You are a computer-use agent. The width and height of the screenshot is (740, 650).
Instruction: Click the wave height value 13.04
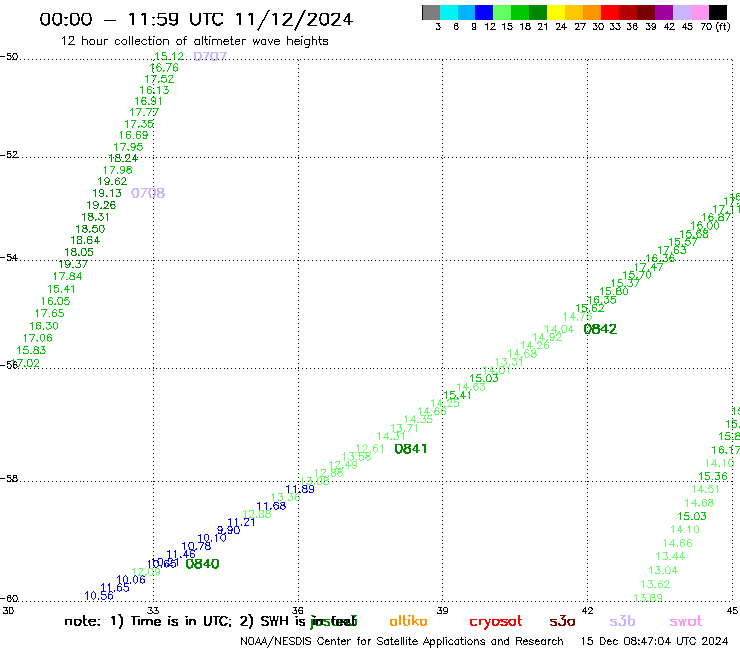click(663, 570)
